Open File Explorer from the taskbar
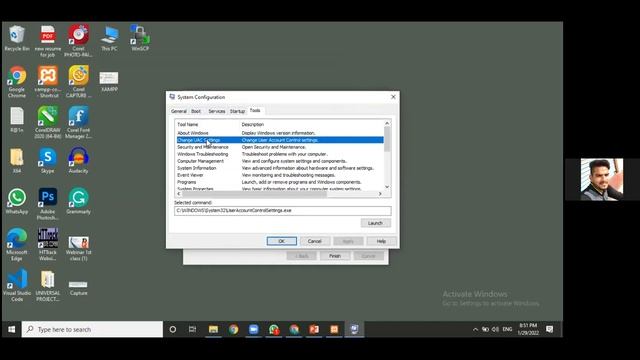The image size is (640, 360). tap(213, 329)
